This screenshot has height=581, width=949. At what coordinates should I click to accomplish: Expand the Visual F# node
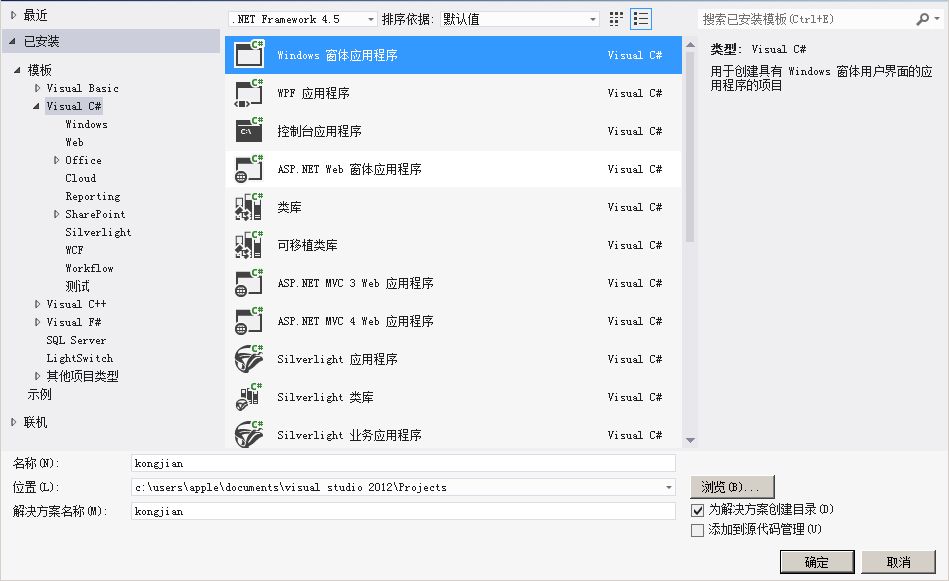pos(38,323)
